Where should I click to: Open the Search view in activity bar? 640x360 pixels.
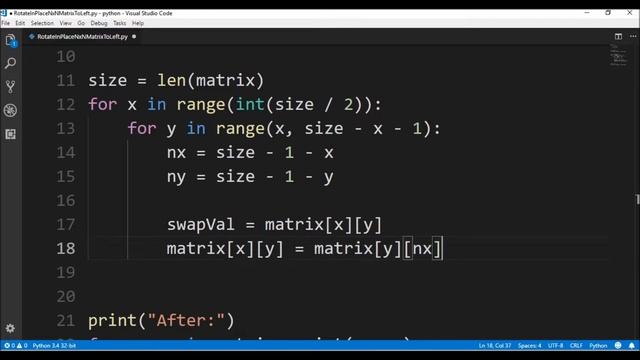tap(11, 63)
